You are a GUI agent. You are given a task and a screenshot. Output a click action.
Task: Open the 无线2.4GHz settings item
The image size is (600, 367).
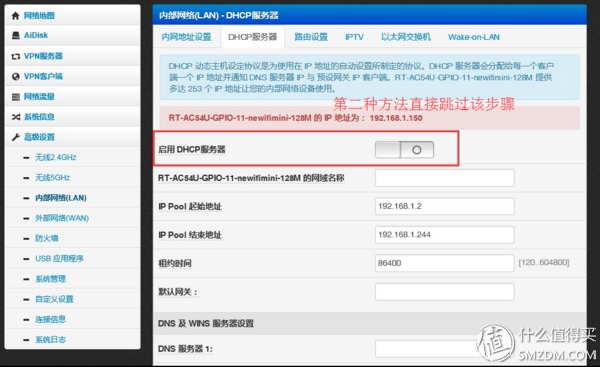click(55, 157)
